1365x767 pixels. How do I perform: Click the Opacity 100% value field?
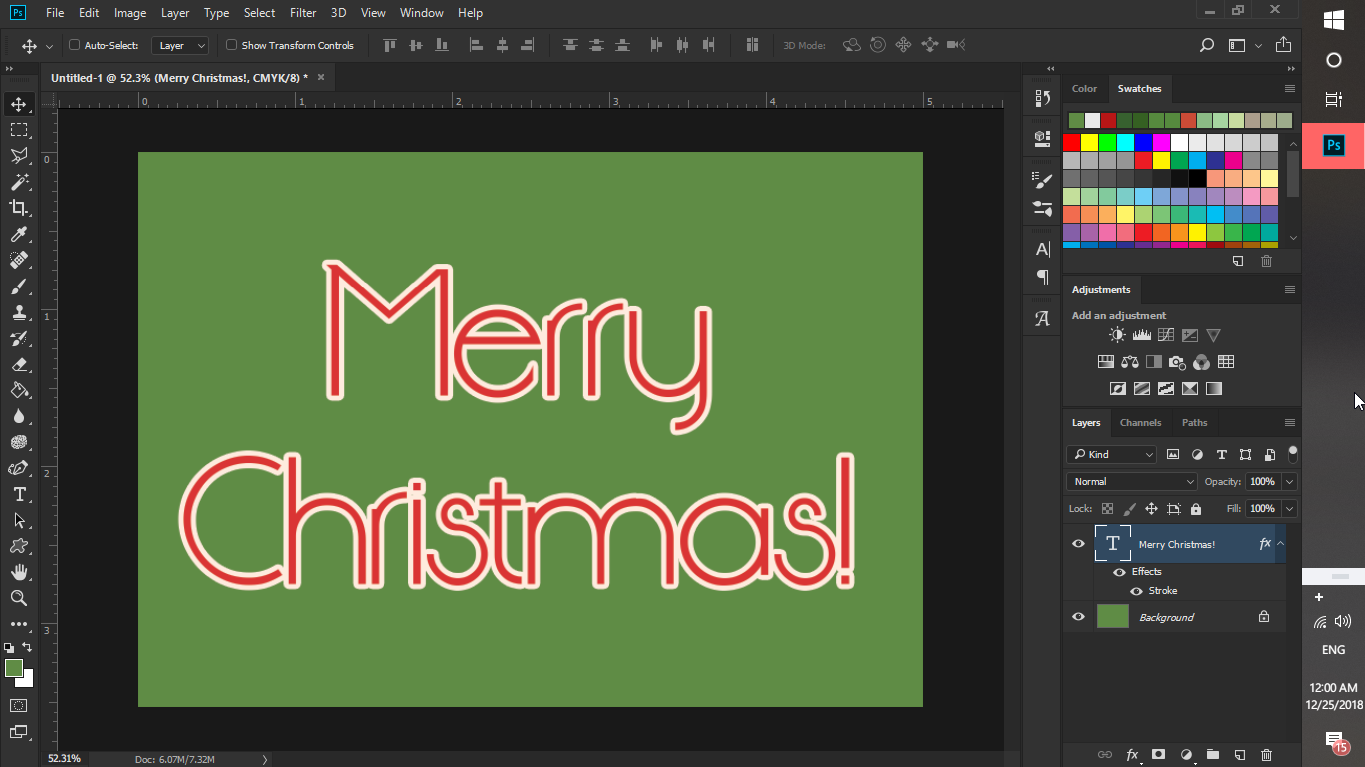[1262, 482]
